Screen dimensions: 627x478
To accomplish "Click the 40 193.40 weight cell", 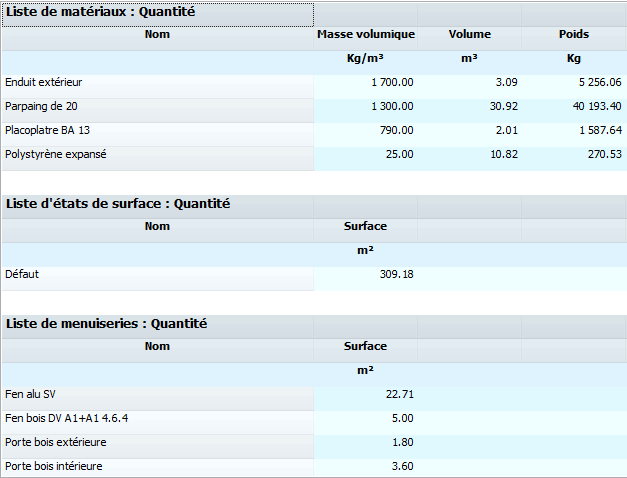I will coord(574,110).
